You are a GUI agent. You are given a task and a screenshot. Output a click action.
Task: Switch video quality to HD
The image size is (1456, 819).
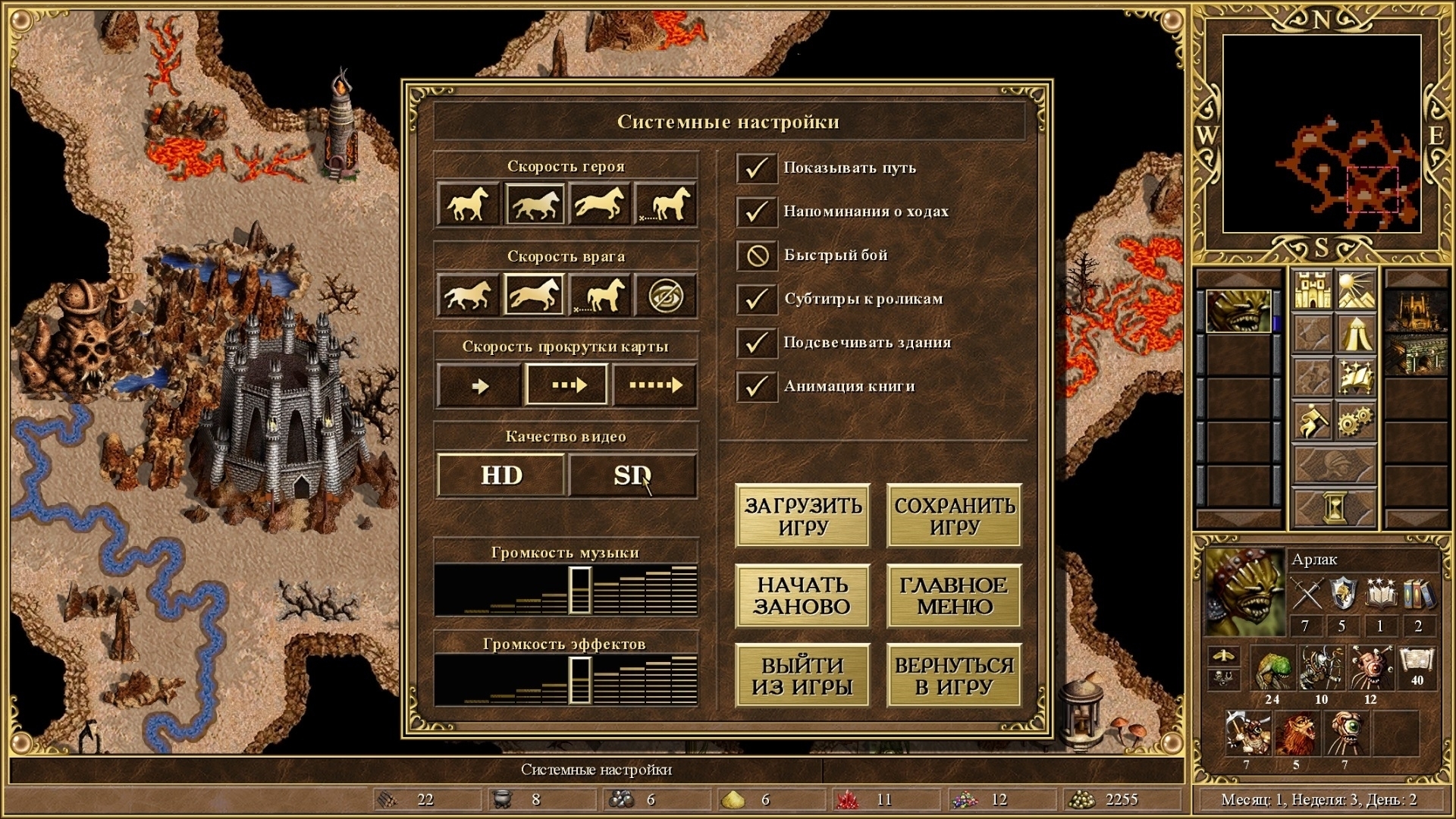[501, 475]
